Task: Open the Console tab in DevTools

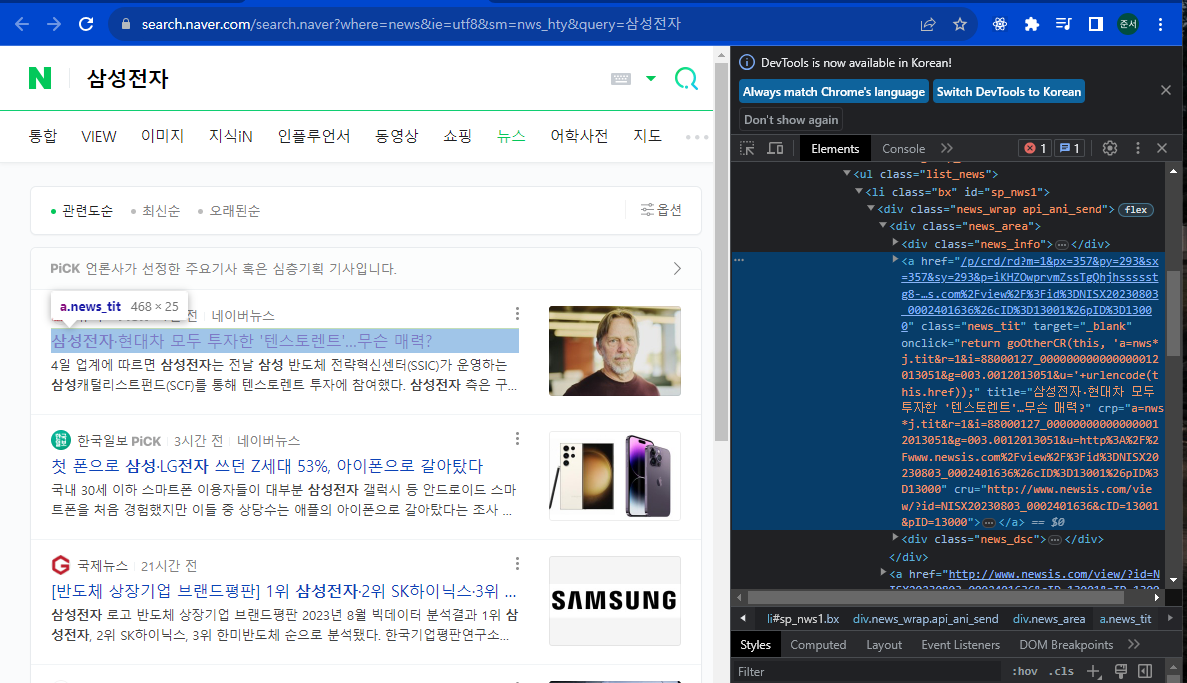Action: [x=903, y=148]
